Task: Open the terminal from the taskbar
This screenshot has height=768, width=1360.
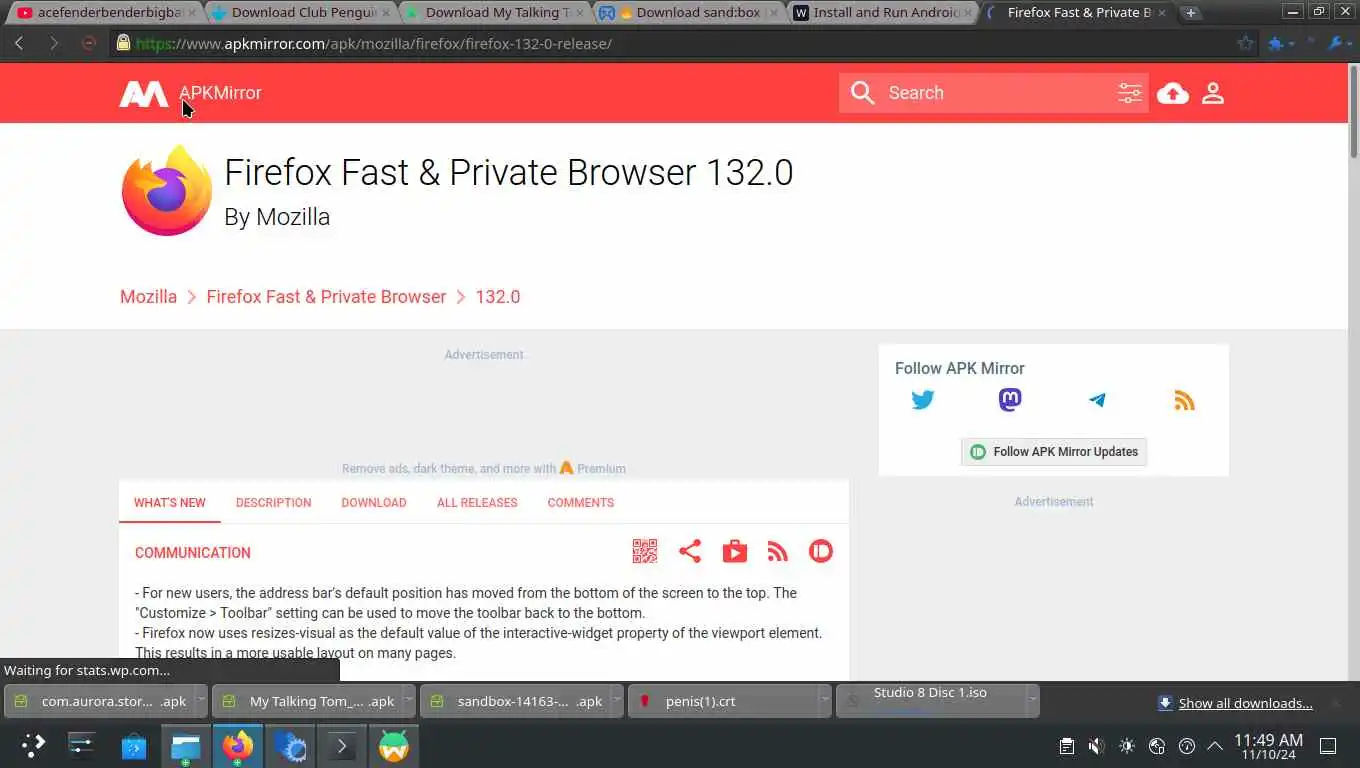Action: [x=342, y=746]
